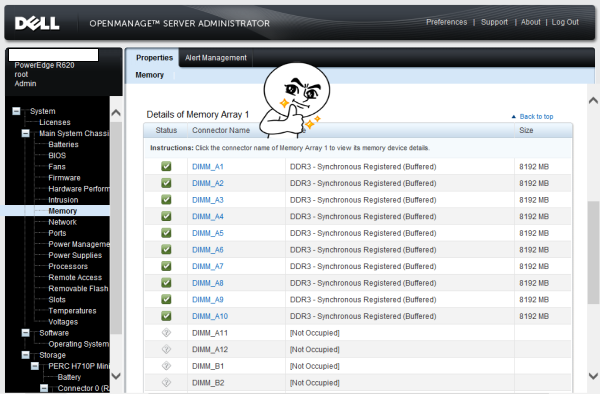The width and height of the screenshot is (600, 394).
Task: Click the unknown status icon for DIMM_A12
Action: coord(166,349)
